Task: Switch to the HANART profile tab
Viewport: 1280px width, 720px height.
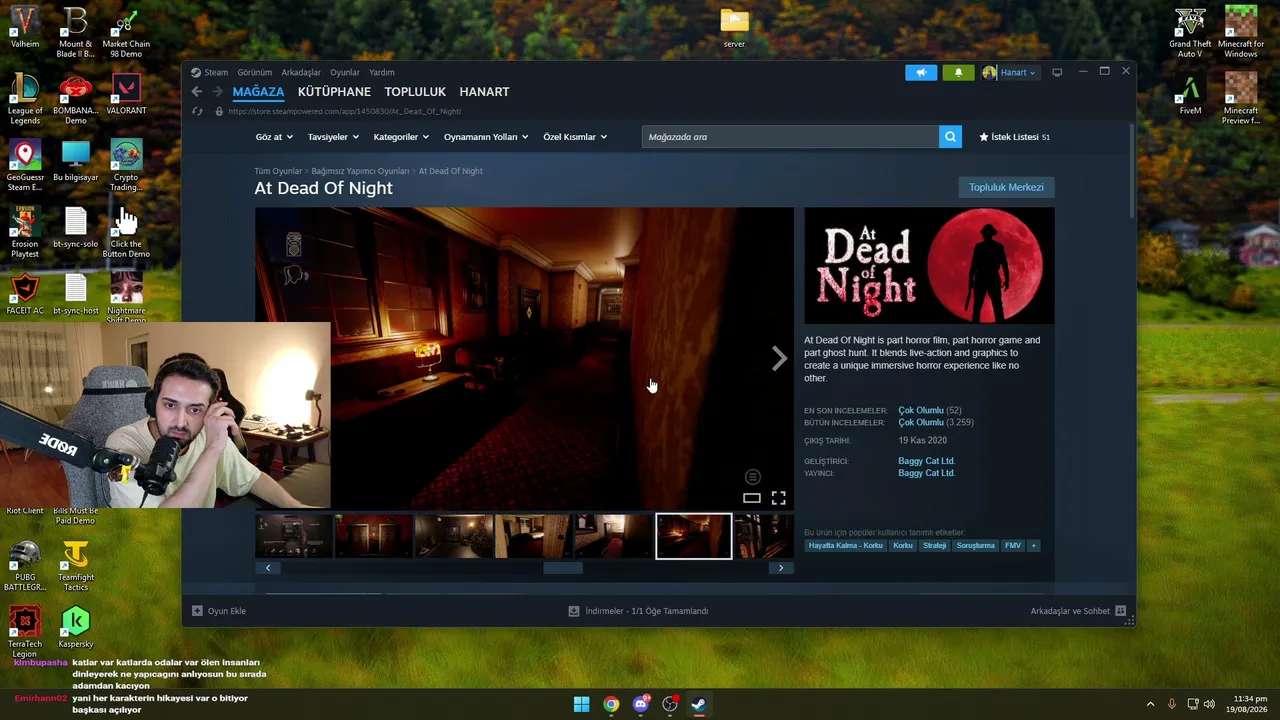Action: pos(484,92)
